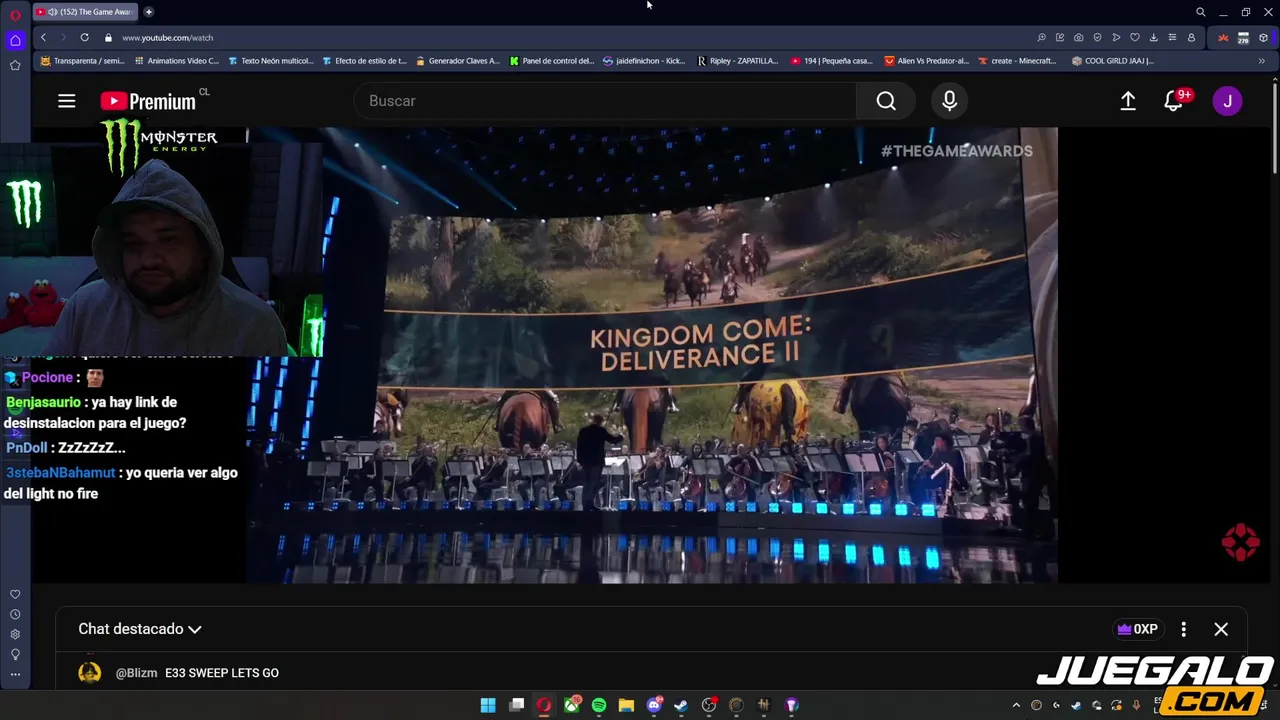Open Animations Video C... bookmark
The image size is (1280, 720).
pyautogui.click(x=176, y=61)
